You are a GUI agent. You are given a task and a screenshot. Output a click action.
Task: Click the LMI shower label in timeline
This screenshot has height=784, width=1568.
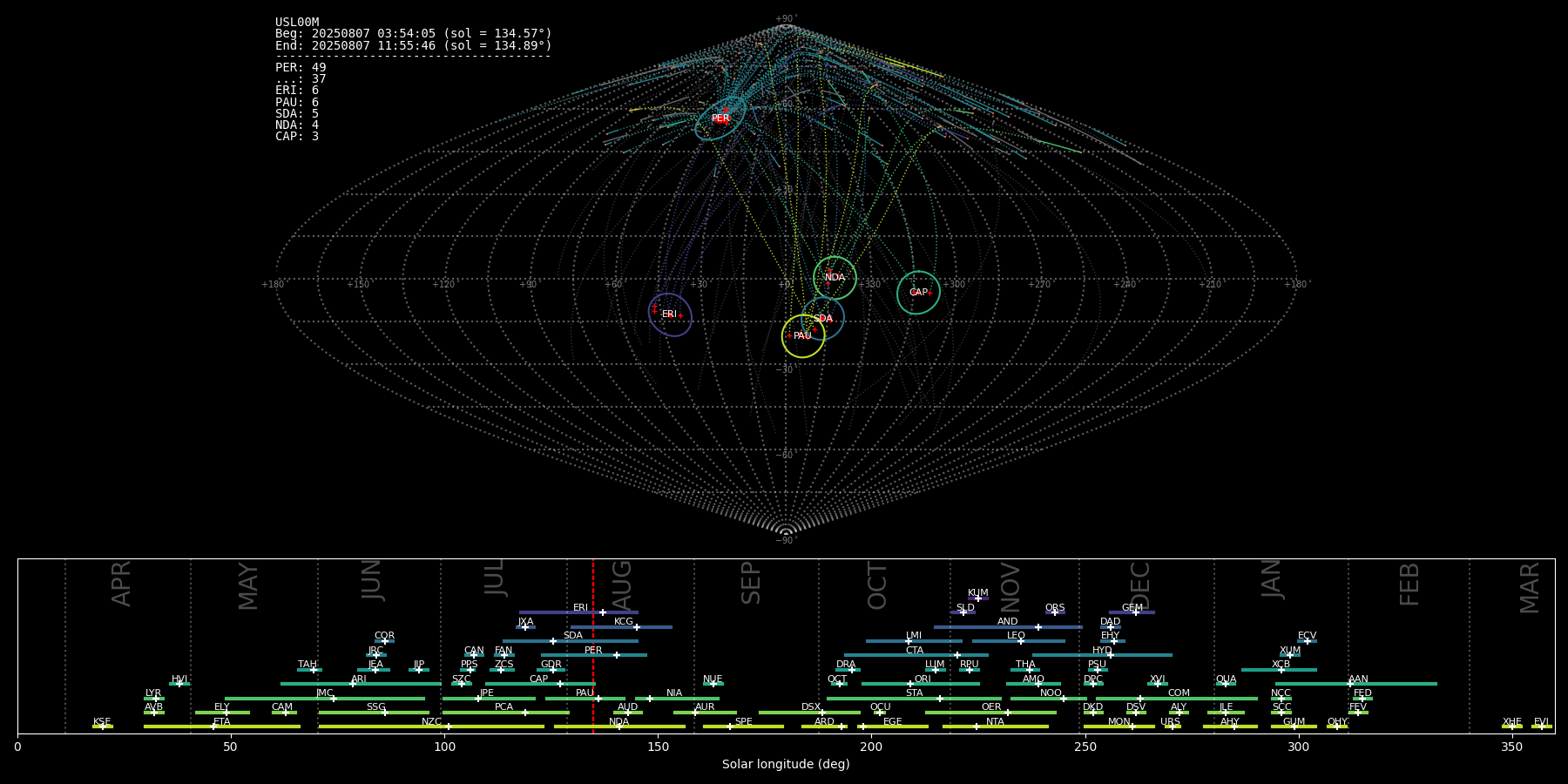913,636
